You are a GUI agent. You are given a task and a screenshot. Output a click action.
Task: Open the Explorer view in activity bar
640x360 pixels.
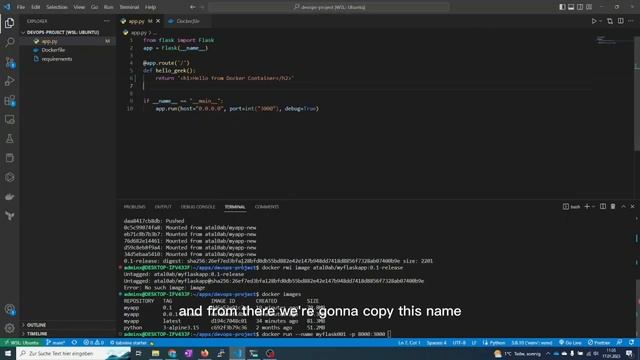tap(9, 23)
